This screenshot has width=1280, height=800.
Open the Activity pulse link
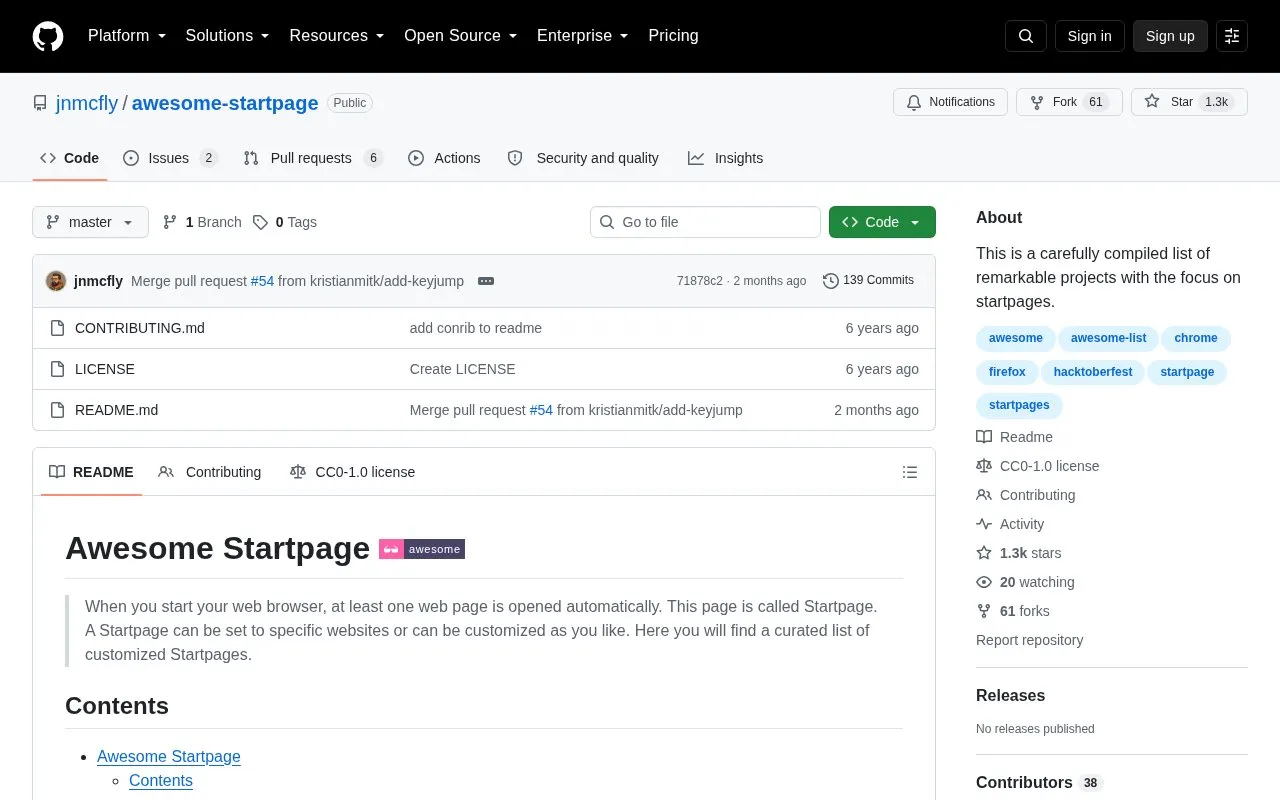(1010, 524)
